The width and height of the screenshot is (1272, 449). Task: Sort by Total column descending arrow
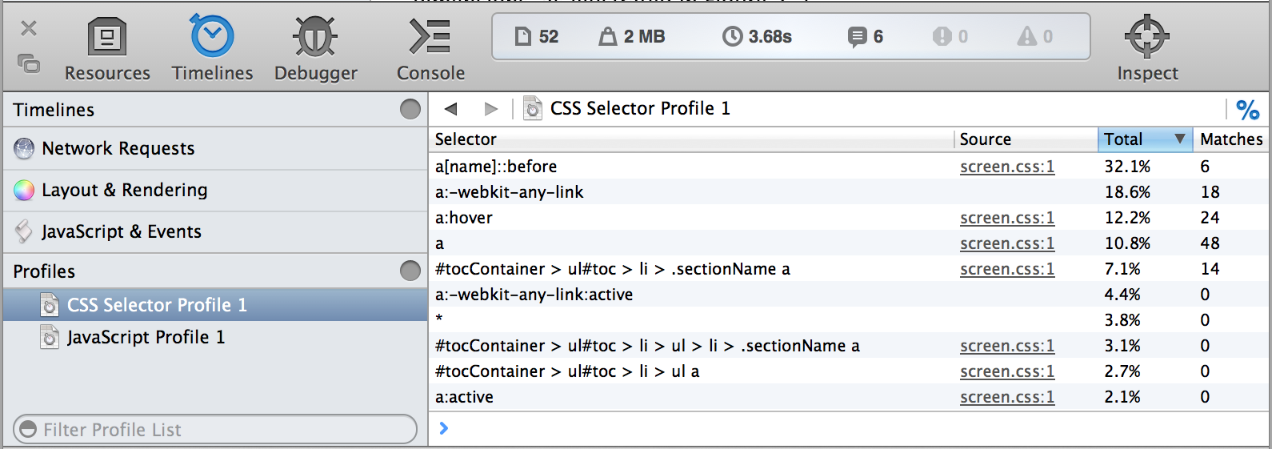coord(1180,140)
